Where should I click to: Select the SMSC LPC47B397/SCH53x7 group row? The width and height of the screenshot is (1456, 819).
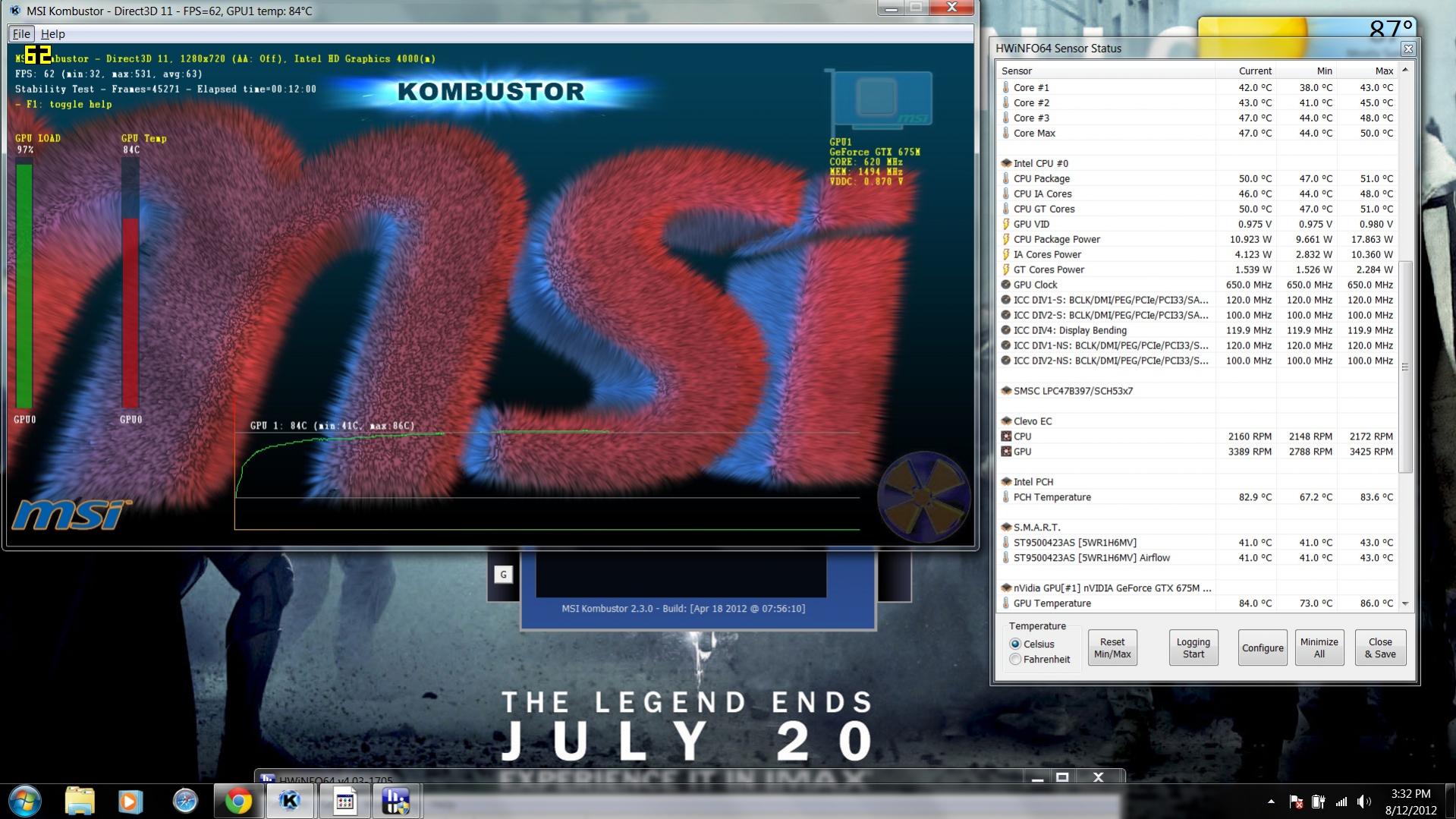[1197, 391]
